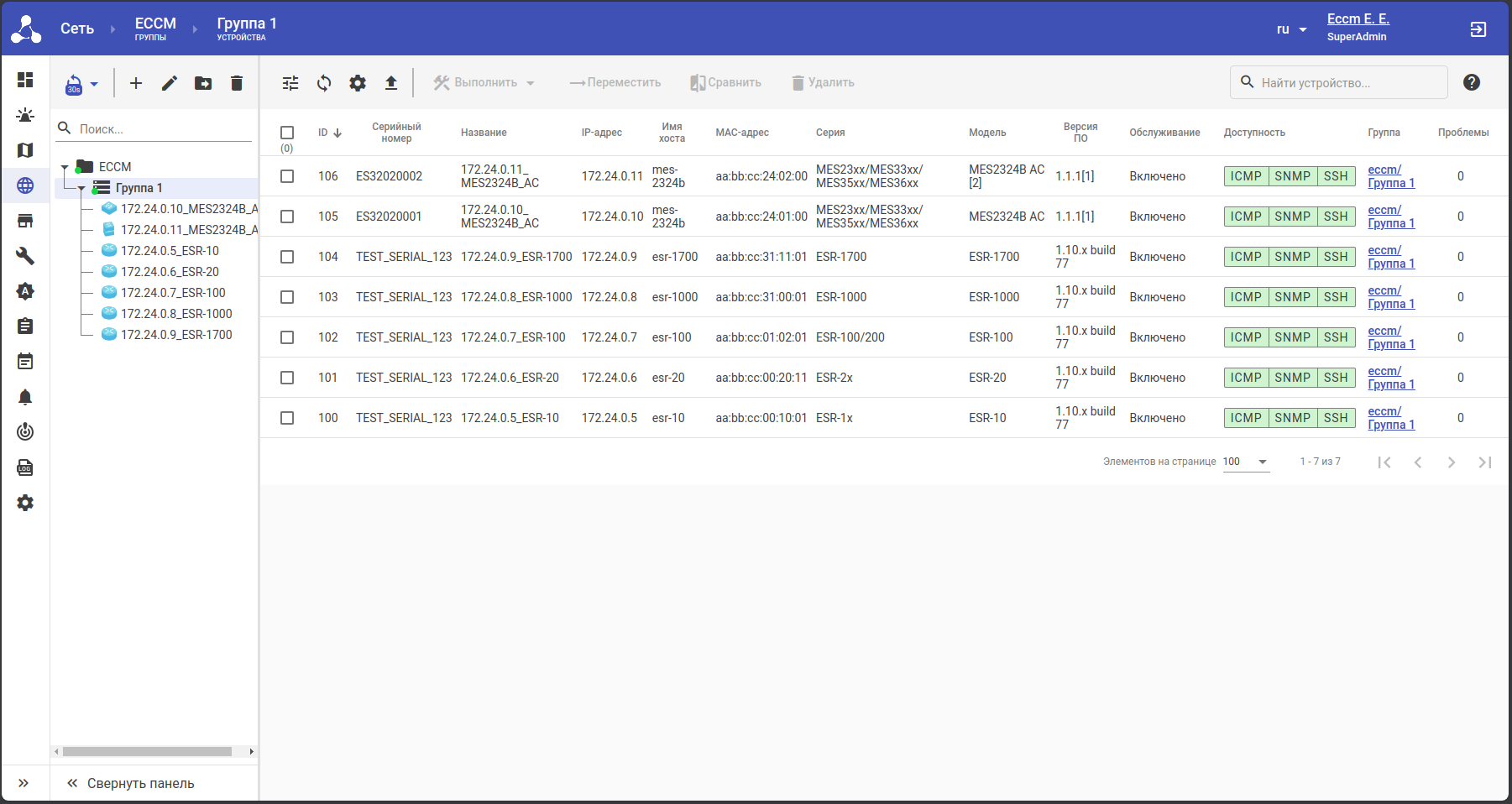
Task: Select the globe network sidebar icon
Action: 25,185
